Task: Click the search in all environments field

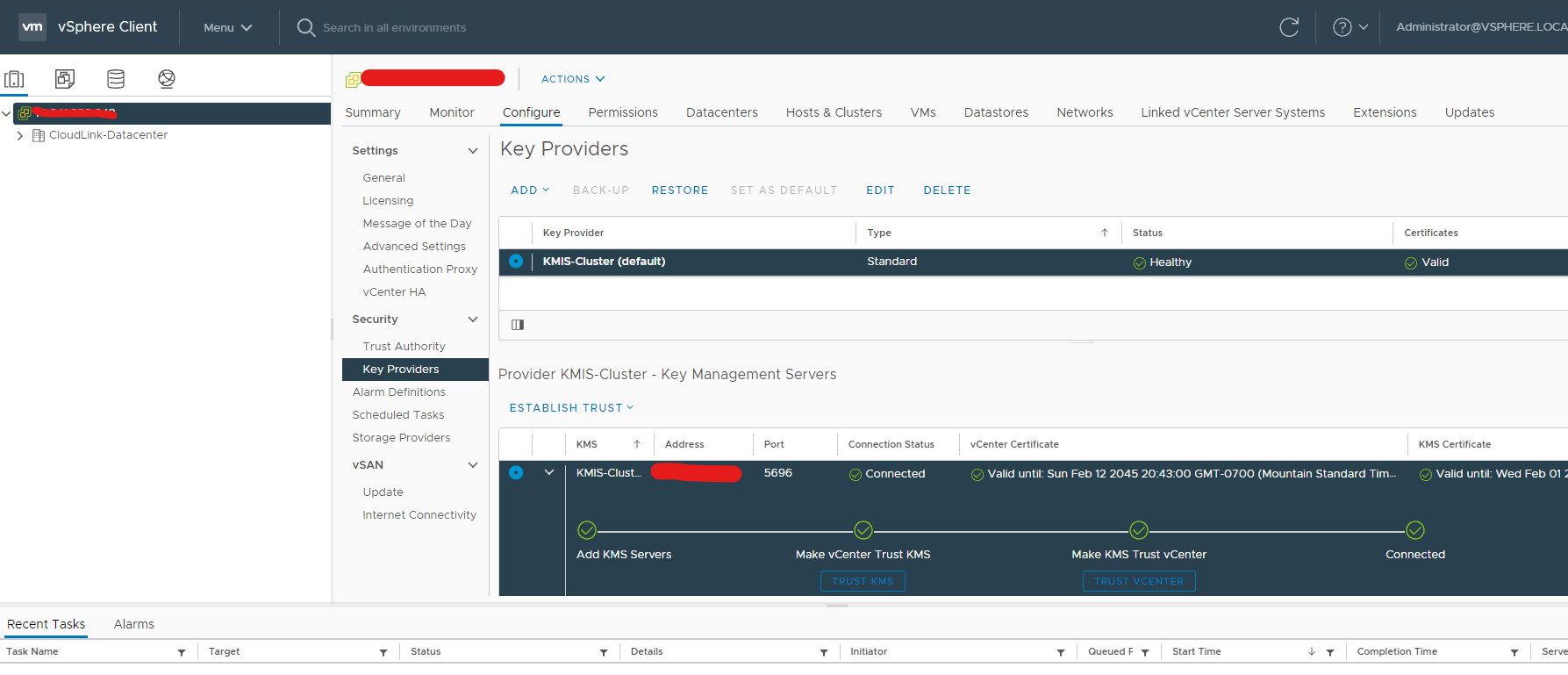Action: (x=394, y=28)
